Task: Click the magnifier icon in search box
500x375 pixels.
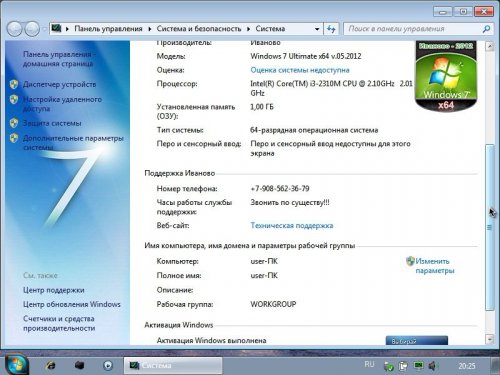Action: point(486,29)
